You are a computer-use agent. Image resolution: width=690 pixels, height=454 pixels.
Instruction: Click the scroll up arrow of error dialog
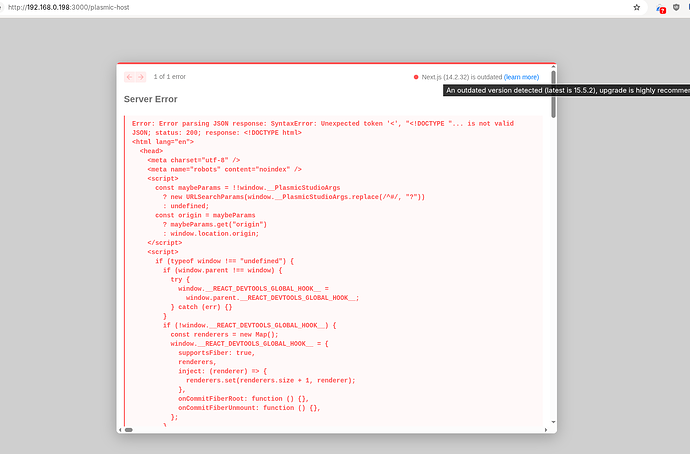point(552,67)
